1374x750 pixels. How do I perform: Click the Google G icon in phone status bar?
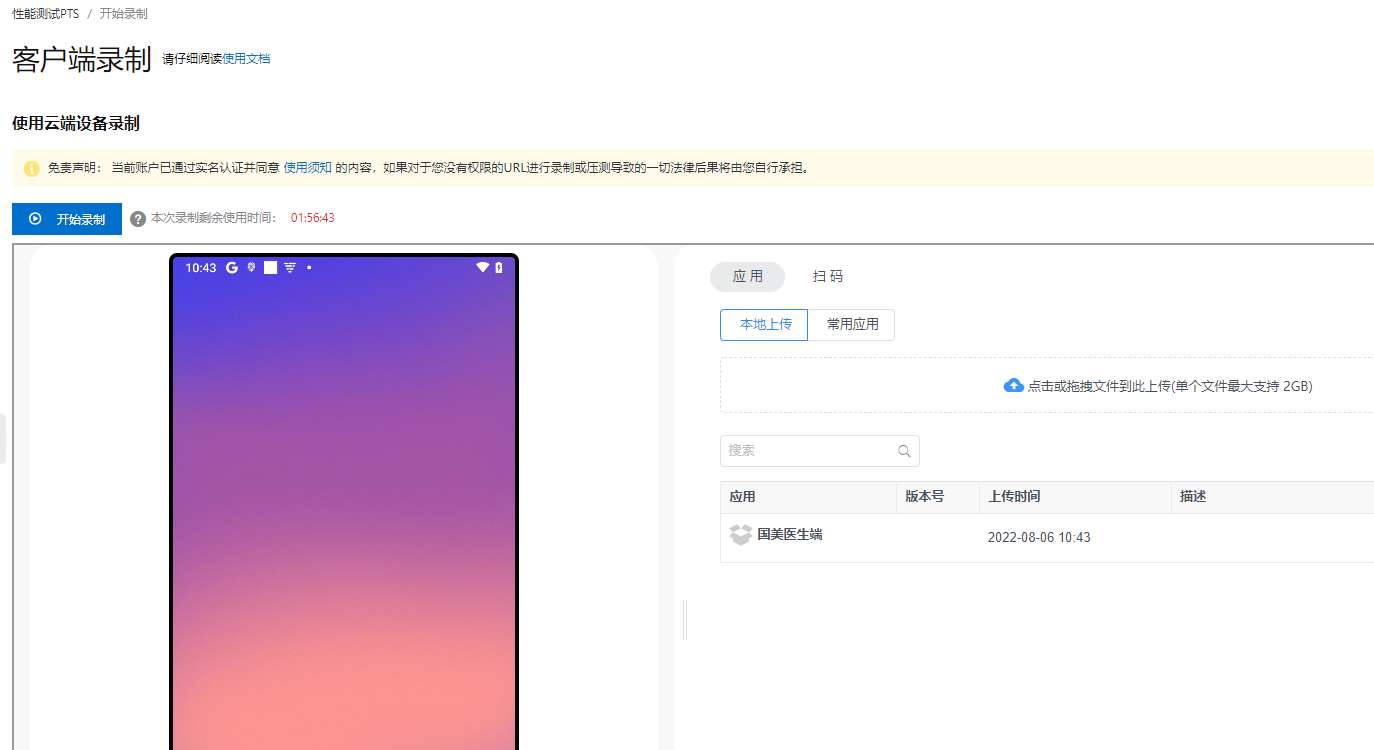point(231,268)
